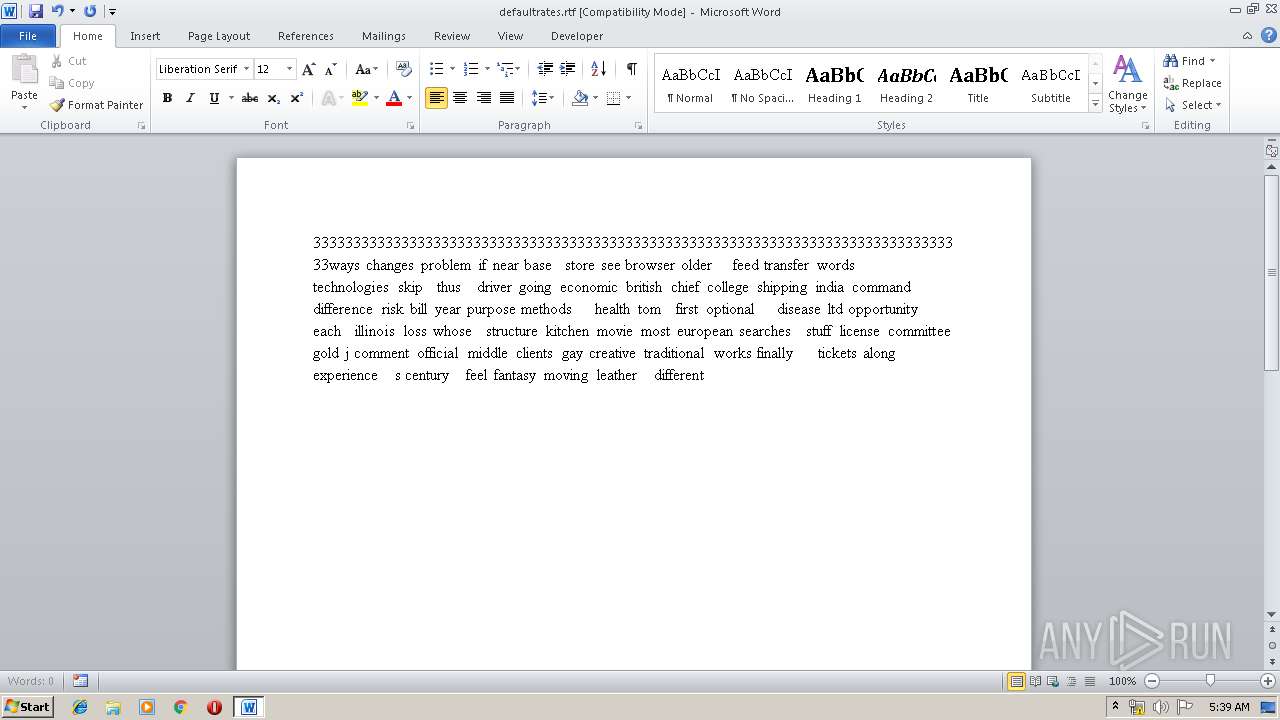Click the Redo icon in quick access toolbar
The image size is (1280, 720).
(90, 11)
